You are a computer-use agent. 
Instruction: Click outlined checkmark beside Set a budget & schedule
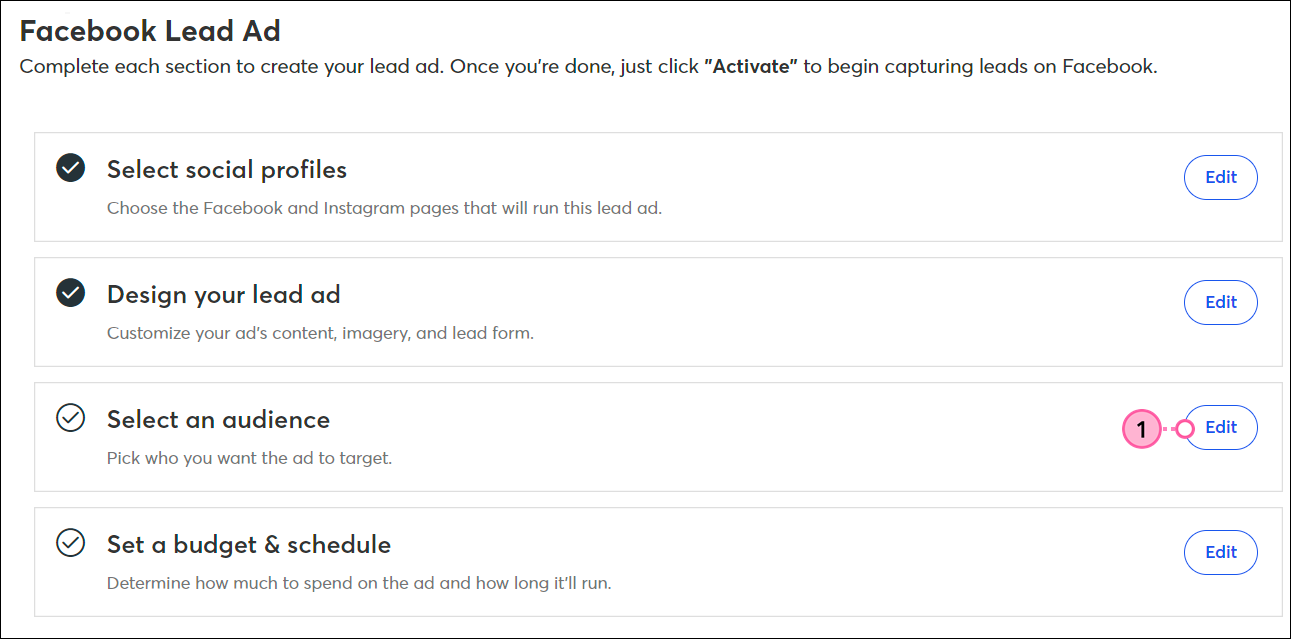pos(70,543)
